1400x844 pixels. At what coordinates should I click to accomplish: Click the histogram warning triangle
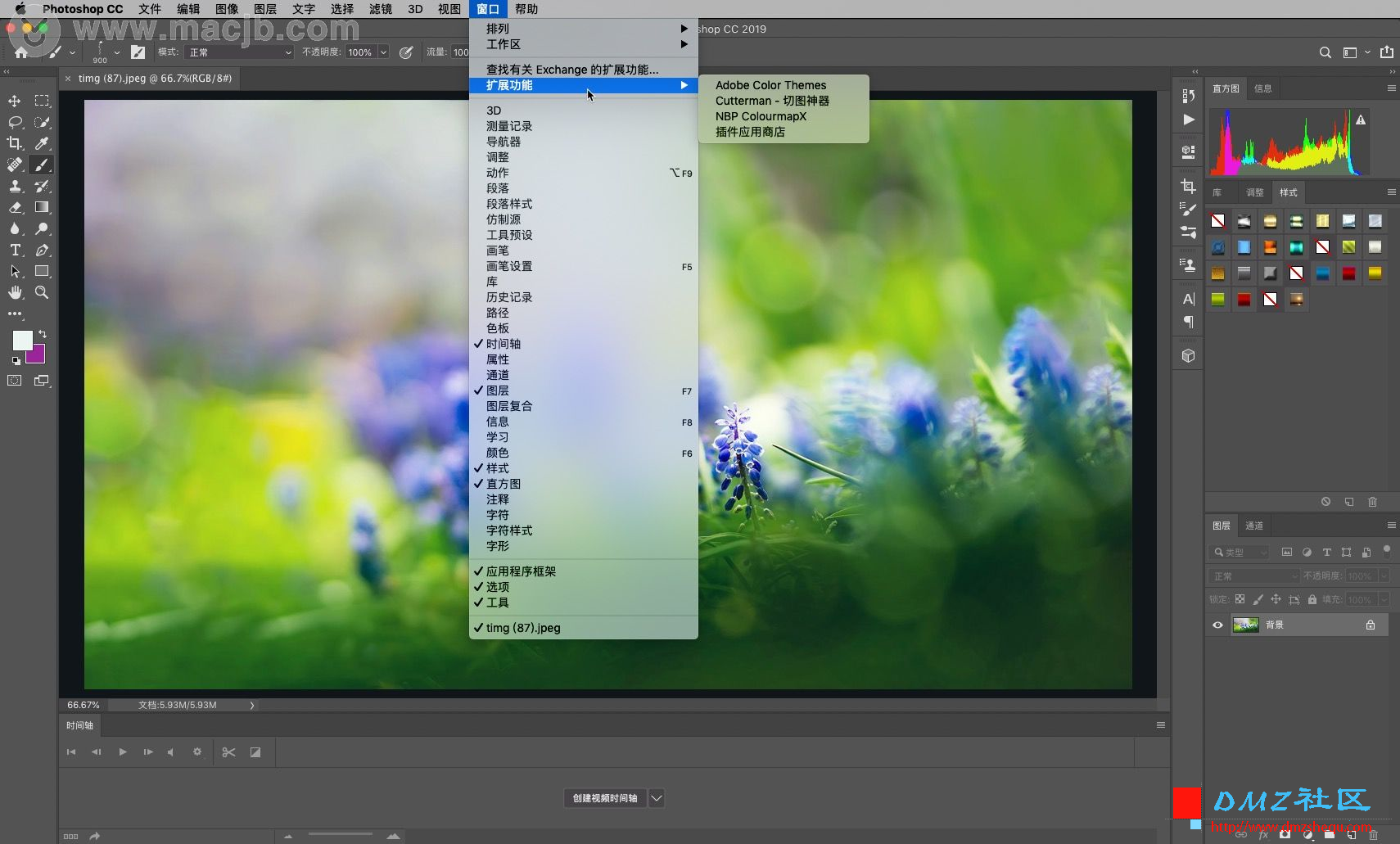pyautogui.click(x=1361, y=120)
